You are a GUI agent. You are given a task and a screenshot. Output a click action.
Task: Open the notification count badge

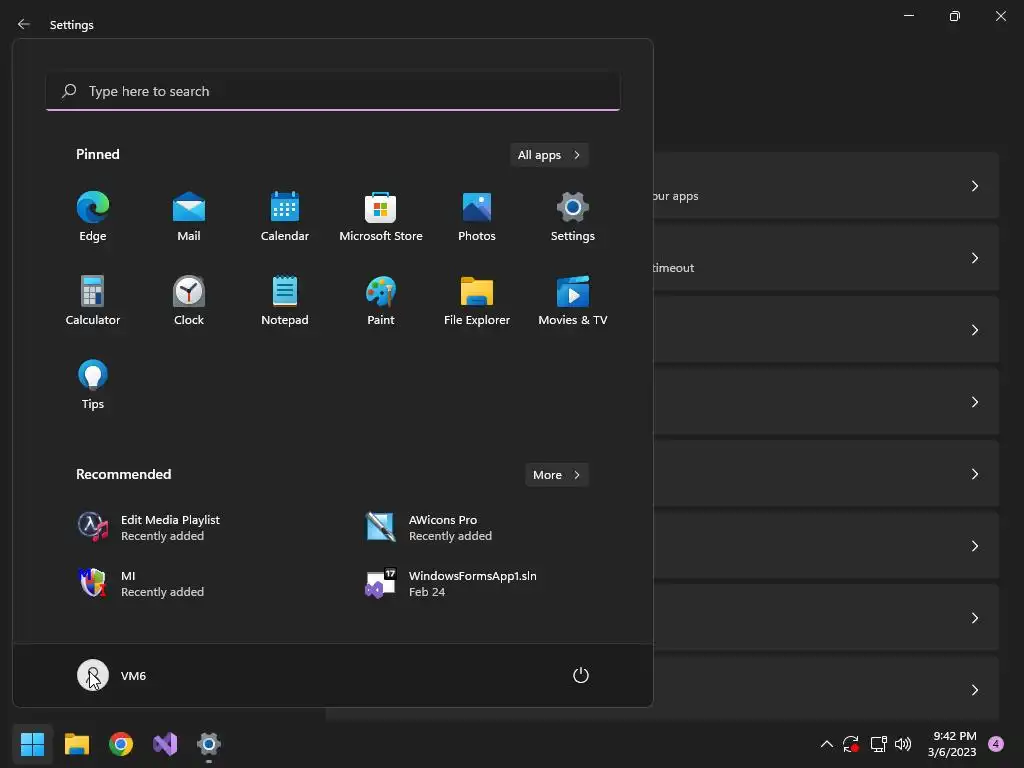[996, 744]
